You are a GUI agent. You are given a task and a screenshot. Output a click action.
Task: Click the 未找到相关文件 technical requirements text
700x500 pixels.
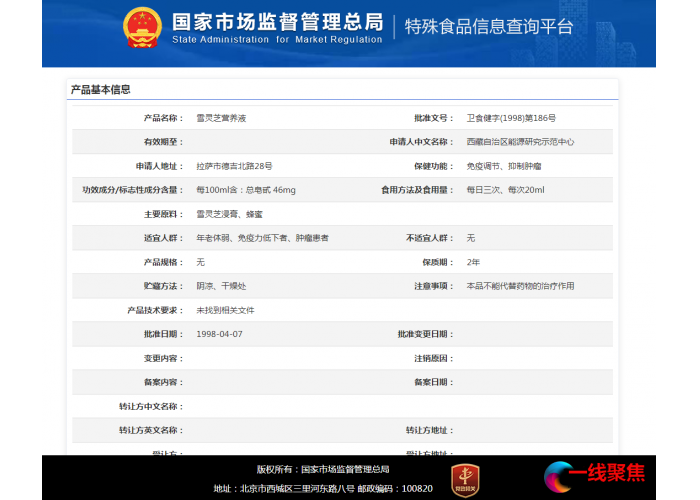(225, 310)
